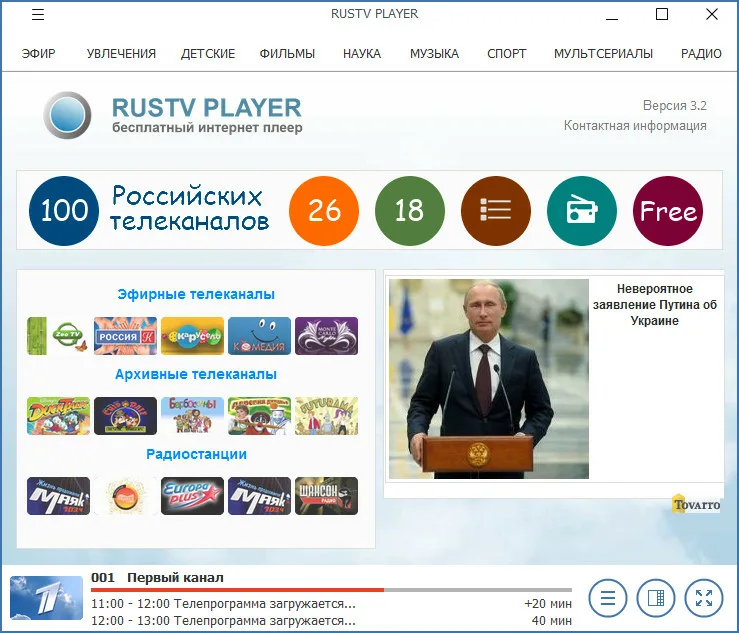Open the Monte Carlo channel thumbnail
The height and width of the screenshot is (633, 739).
pos(327,336)
